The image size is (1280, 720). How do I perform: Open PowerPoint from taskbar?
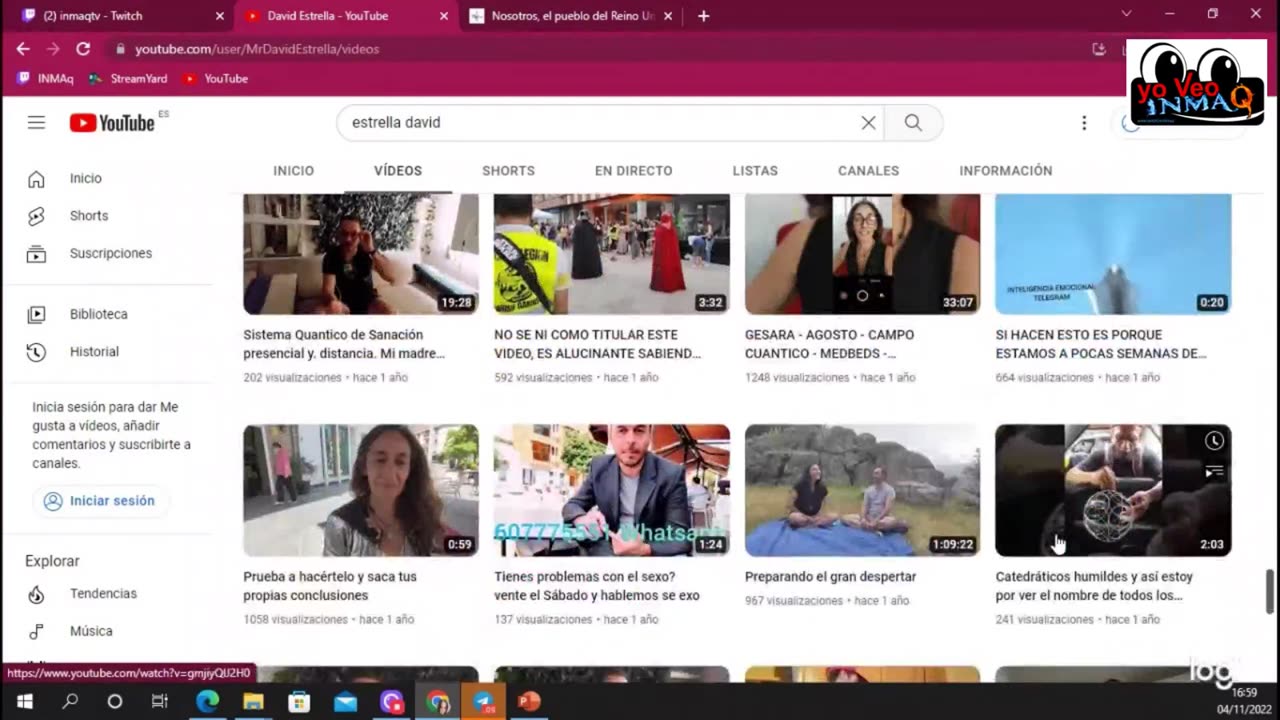529,702
